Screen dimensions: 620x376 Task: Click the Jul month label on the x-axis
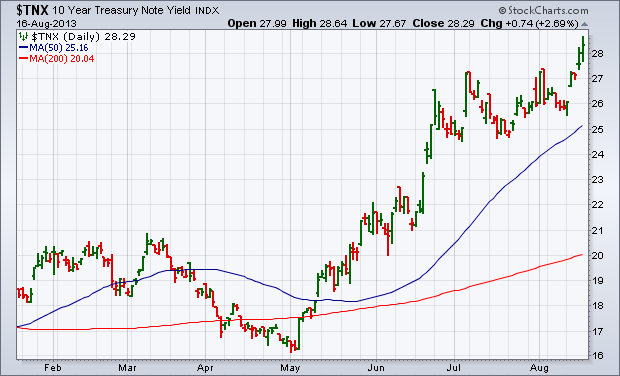coord(454,368)
